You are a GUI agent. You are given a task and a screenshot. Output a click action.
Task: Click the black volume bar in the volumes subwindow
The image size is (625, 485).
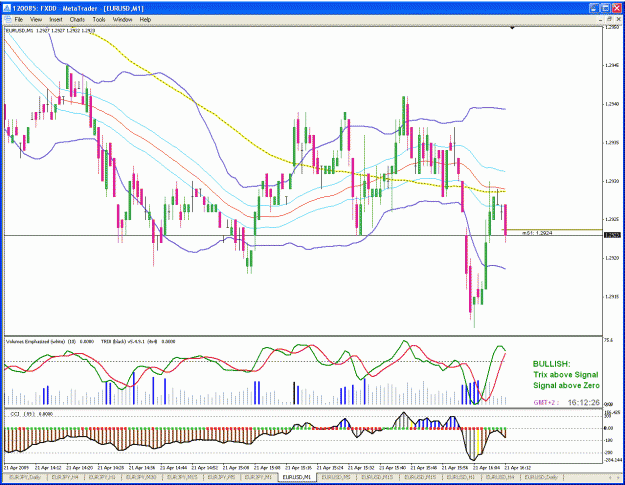point(294,393)
